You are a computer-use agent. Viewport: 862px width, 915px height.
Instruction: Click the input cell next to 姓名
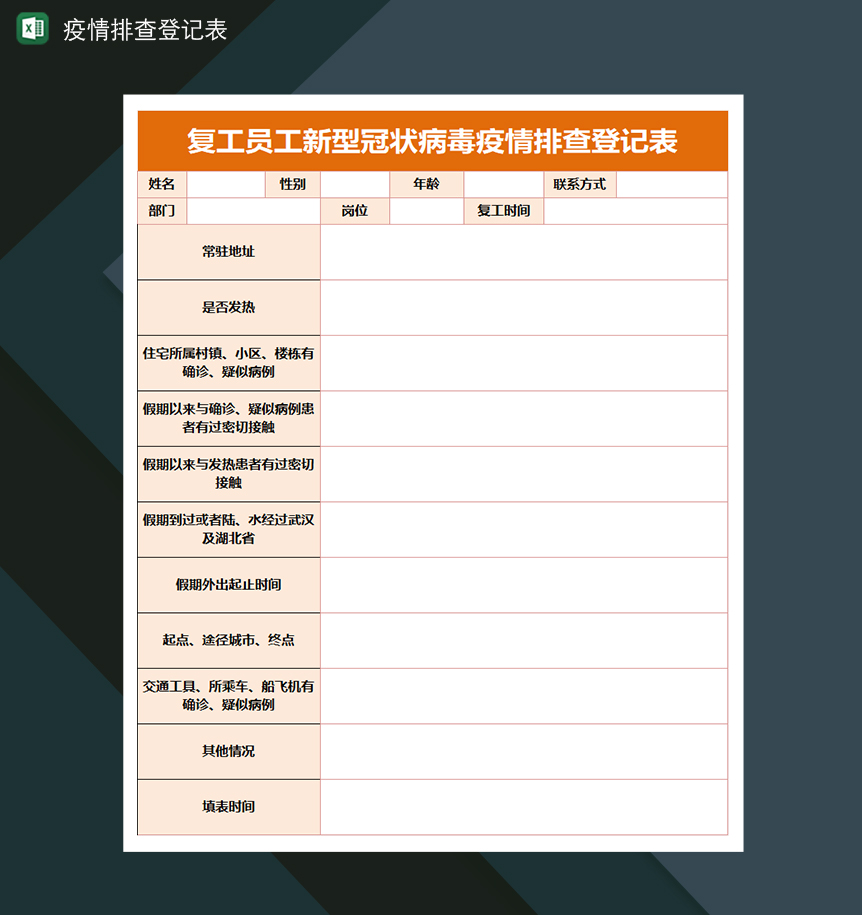(225, 184)
